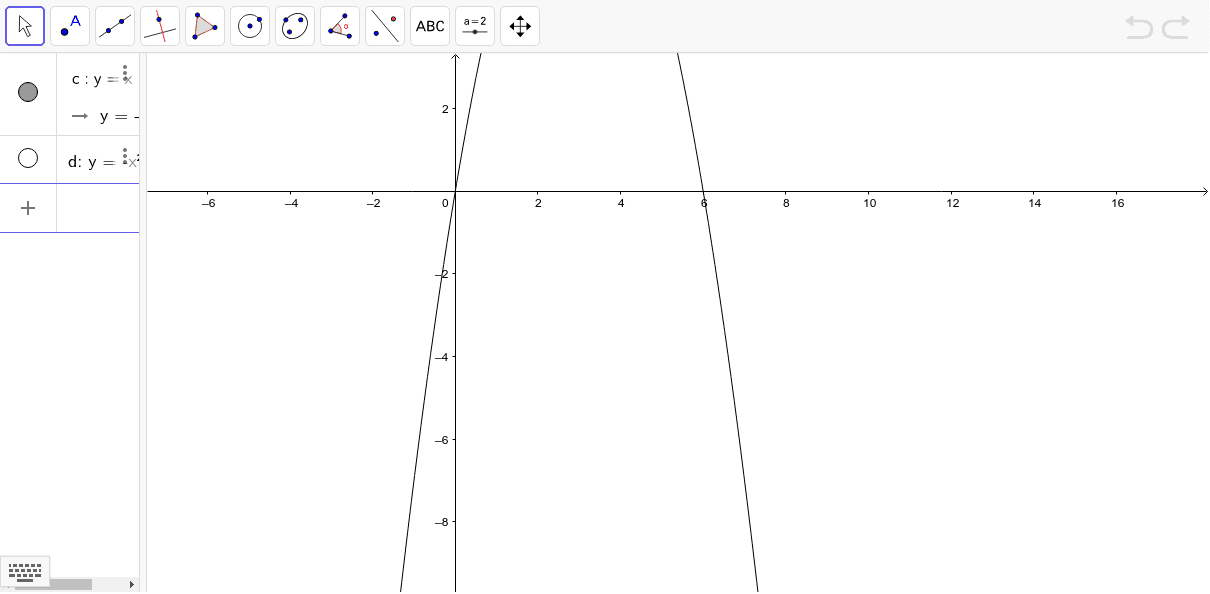
Task: Pick the Angle measurement tool
Action: pos(340,26)
